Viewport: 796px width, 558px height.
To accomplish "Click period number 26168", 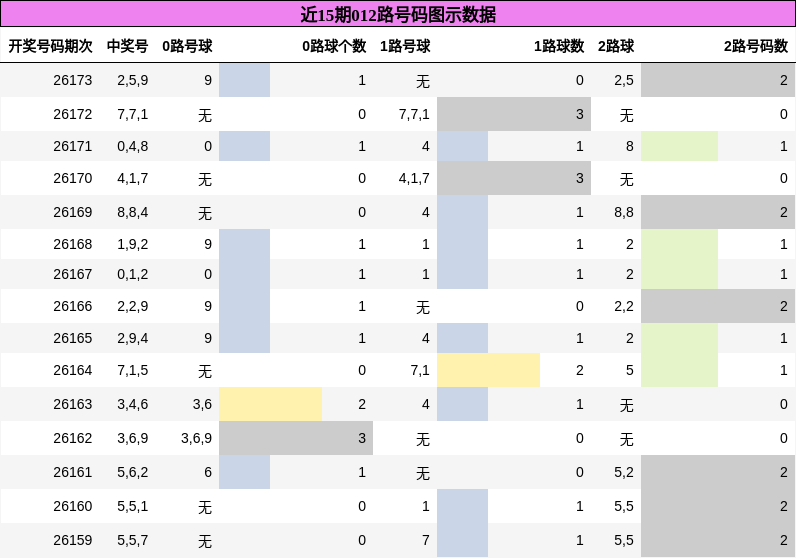I will 73,244.
